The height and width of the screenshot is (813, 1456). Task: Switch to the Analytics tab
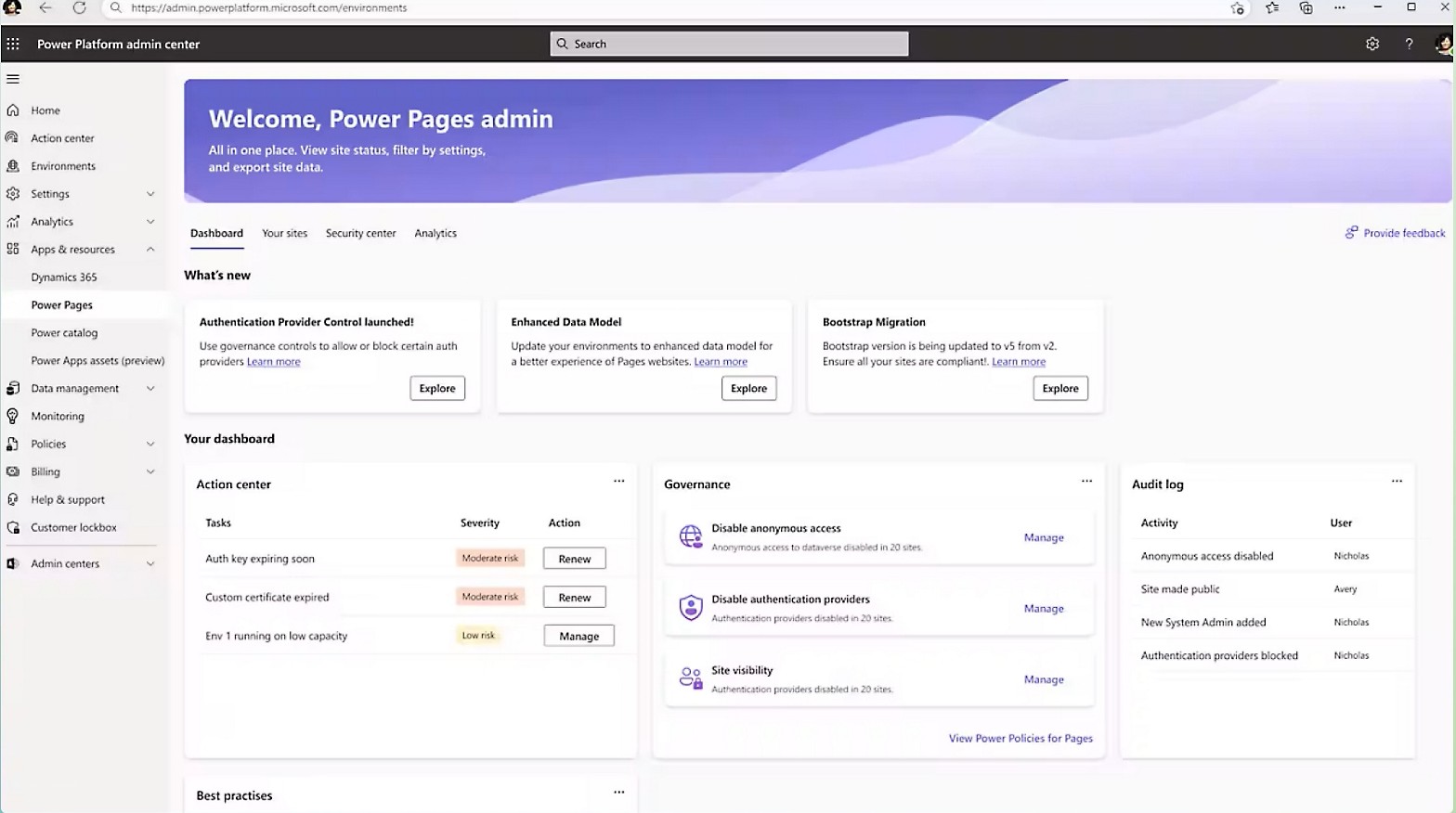click(435, 233)
